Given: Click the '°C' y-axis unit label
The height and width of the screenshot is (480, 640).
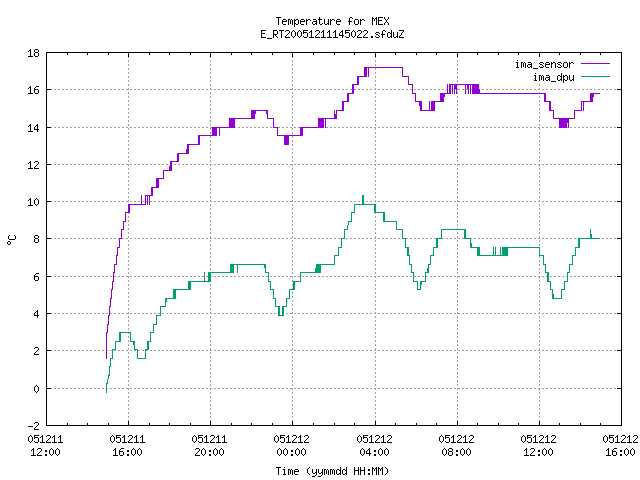Looking at the screenshot, I should tap(12, 240).
